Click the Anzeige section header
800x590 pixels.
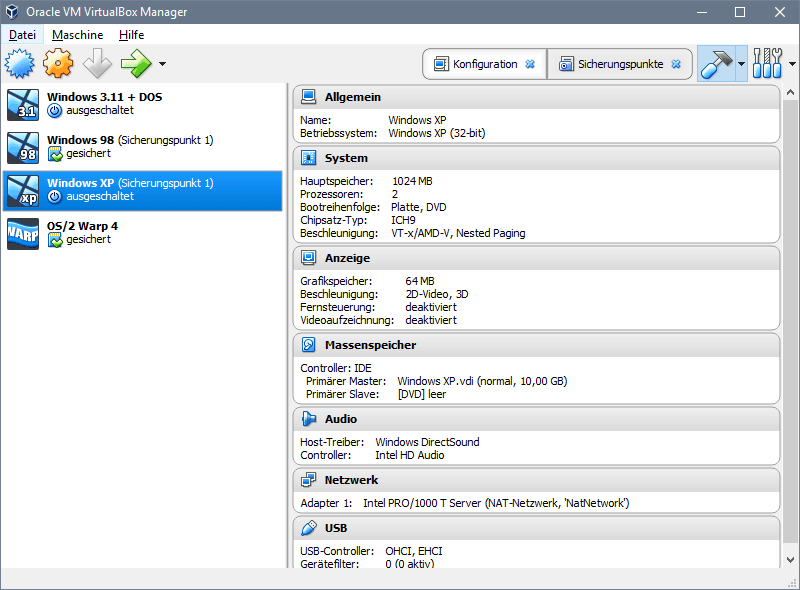536,258
